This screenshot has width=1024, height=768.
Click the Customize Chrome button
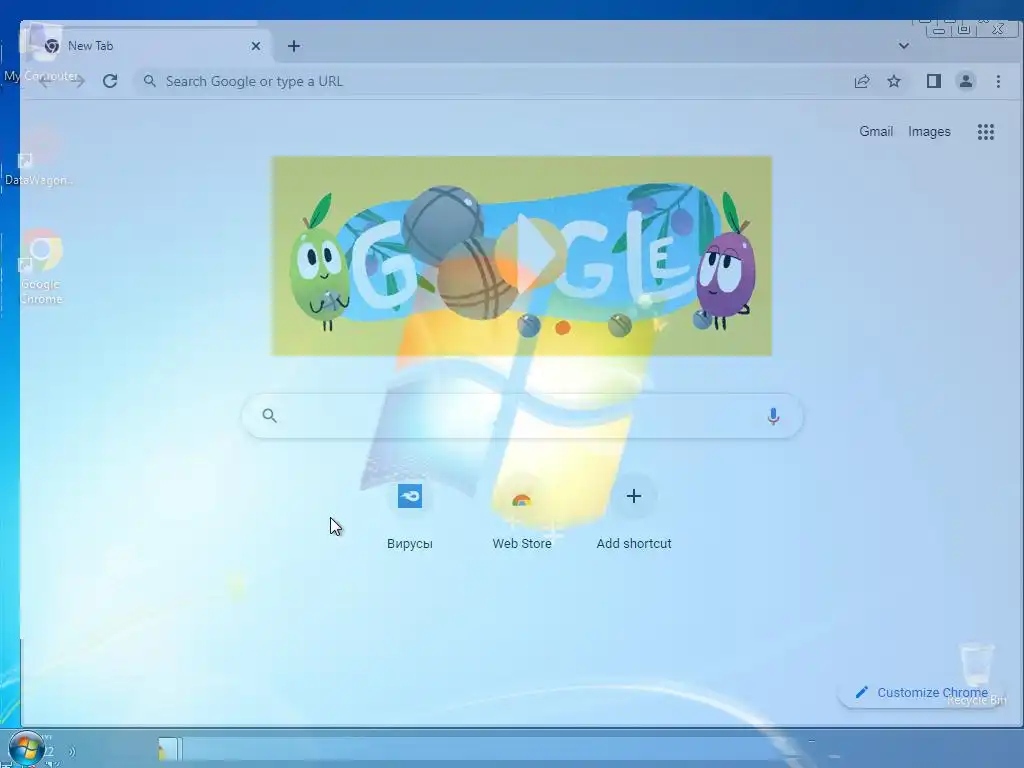click(x=921, y=692)
